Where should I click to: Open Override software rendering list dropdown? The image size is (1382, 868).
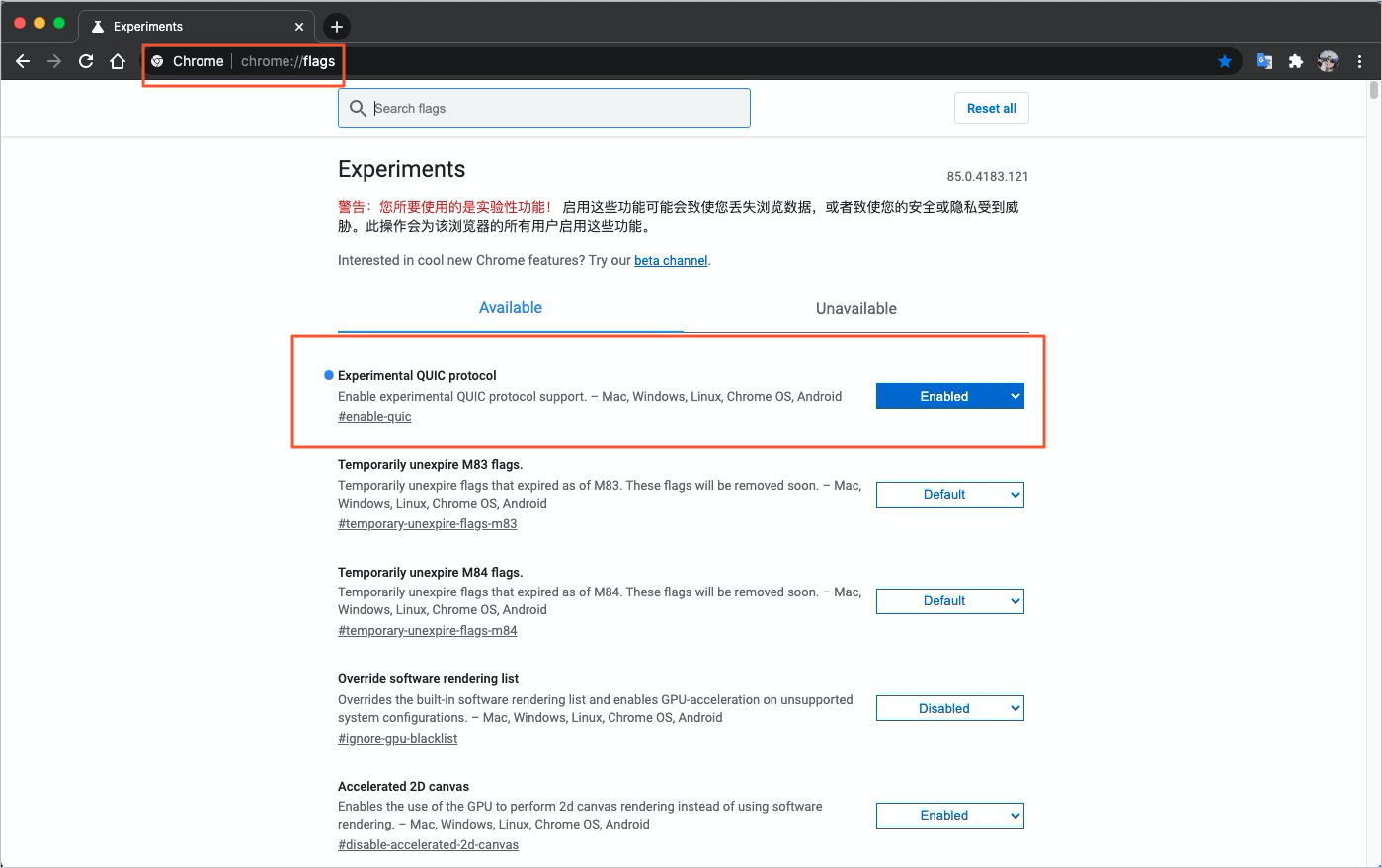pyautogui.click(x=950, y=708)
